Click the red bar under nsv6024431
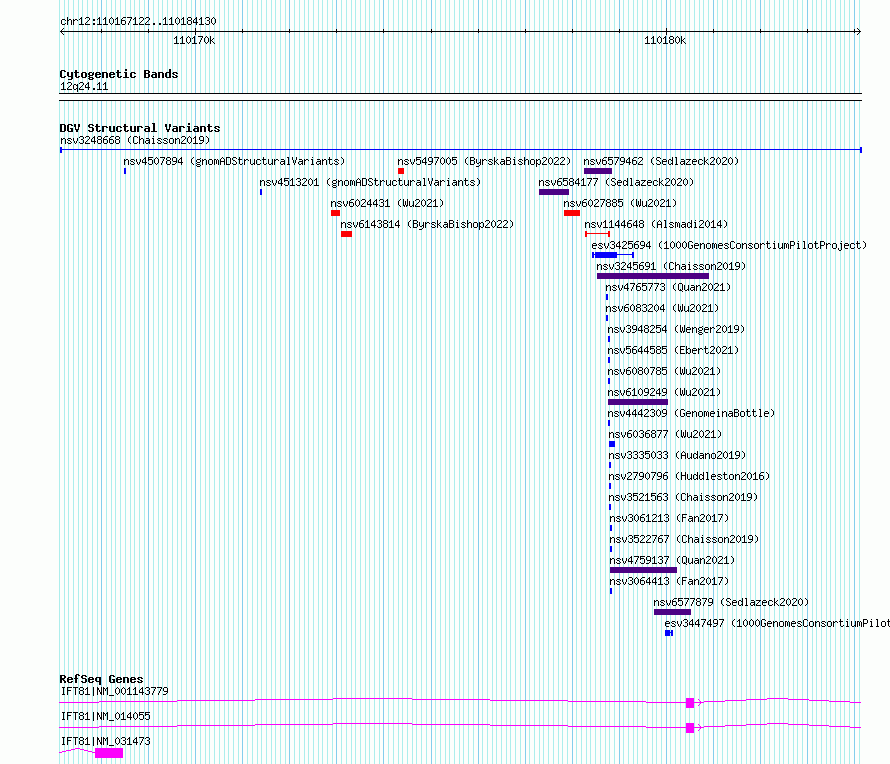 (335, 213)
